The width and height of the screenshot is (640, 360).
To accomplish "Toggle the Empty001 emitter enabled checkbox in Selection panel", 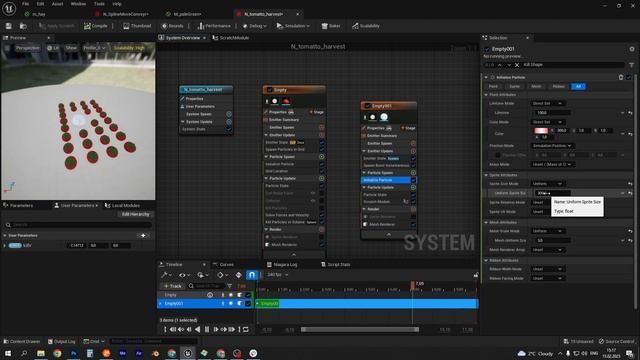I will click(x=487, y=49).
